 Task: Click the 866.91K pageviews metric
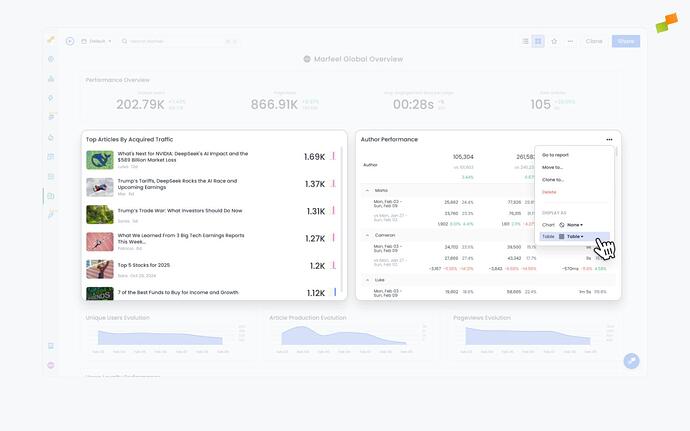tap(274, 104)
